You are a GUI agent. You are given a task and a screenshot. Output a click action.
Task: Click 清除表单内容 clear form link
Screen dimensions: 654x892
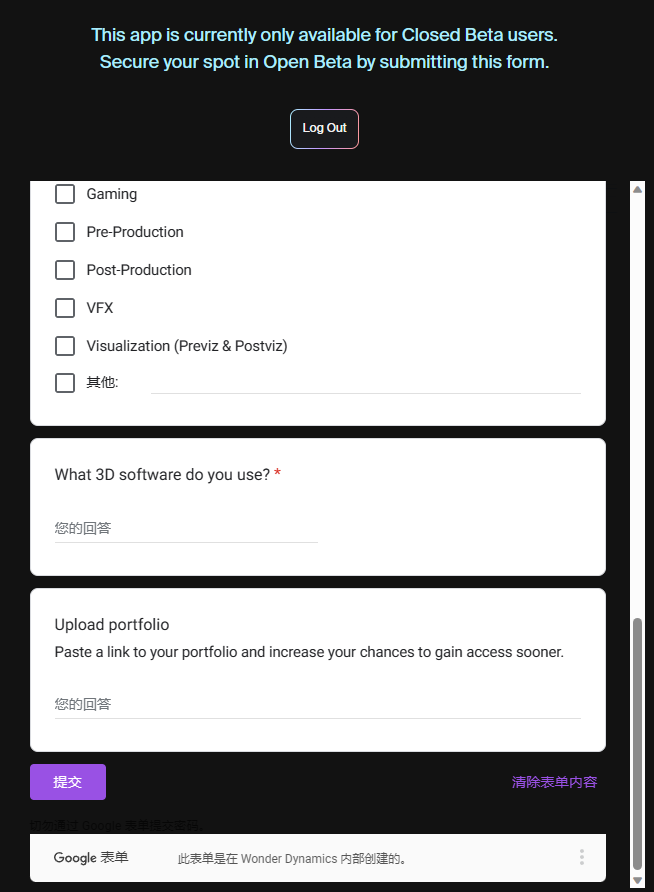pyautogui.click(x=554, y=782)
